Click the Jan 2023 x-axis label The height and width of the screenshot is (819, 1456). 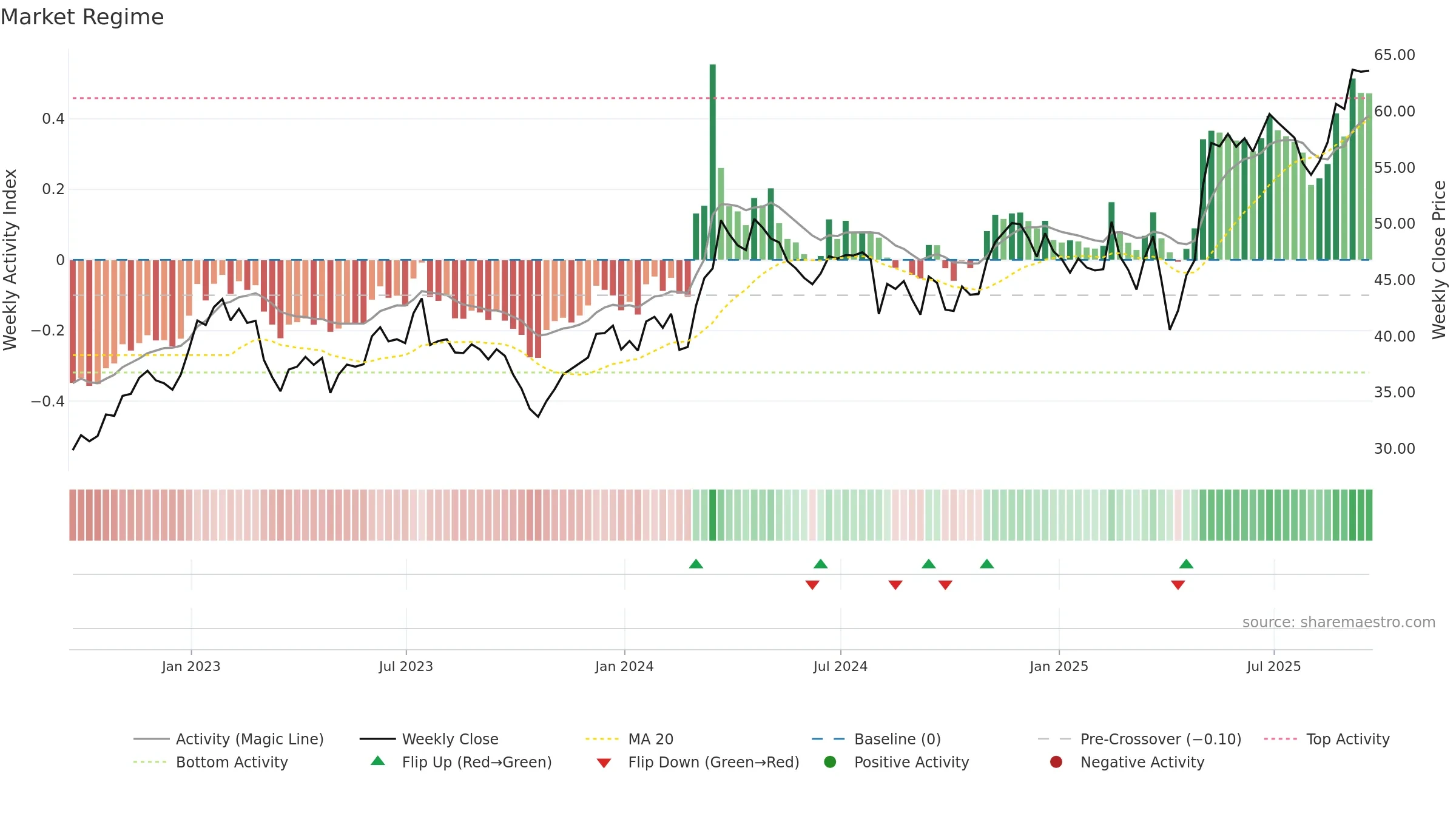[x=191, y=666]
